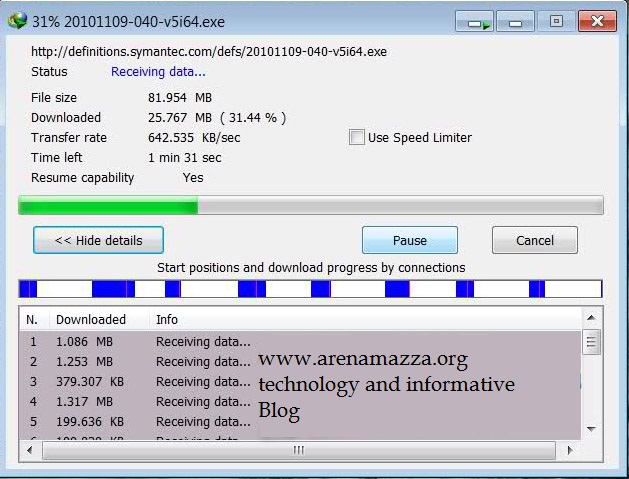Click the connections list scroll down arrow
629x479 pixels.
(591, 429)
